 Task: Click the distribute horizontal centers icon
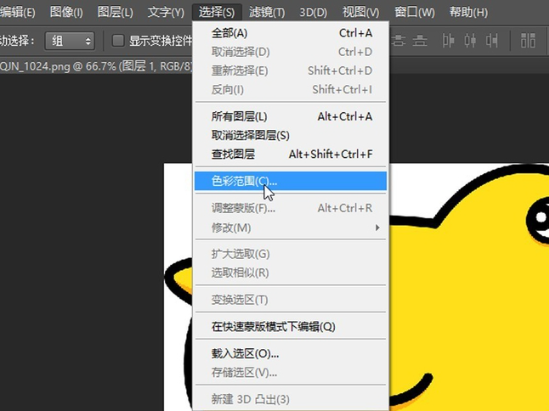point(470,41)
